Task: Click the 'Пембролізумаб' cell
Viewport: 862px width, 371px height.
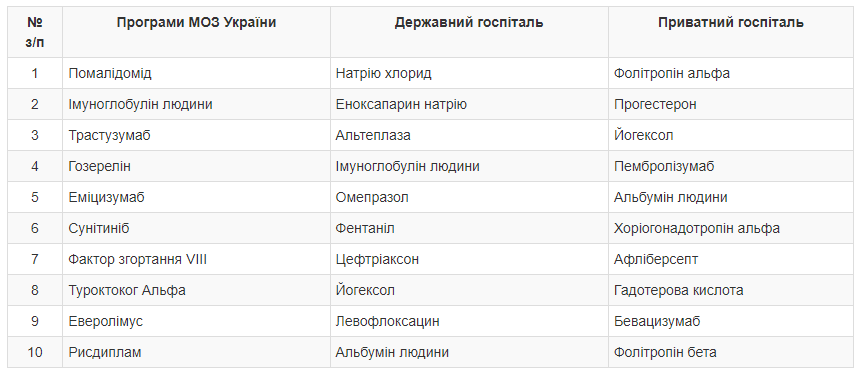Action: tap(731, 166)
